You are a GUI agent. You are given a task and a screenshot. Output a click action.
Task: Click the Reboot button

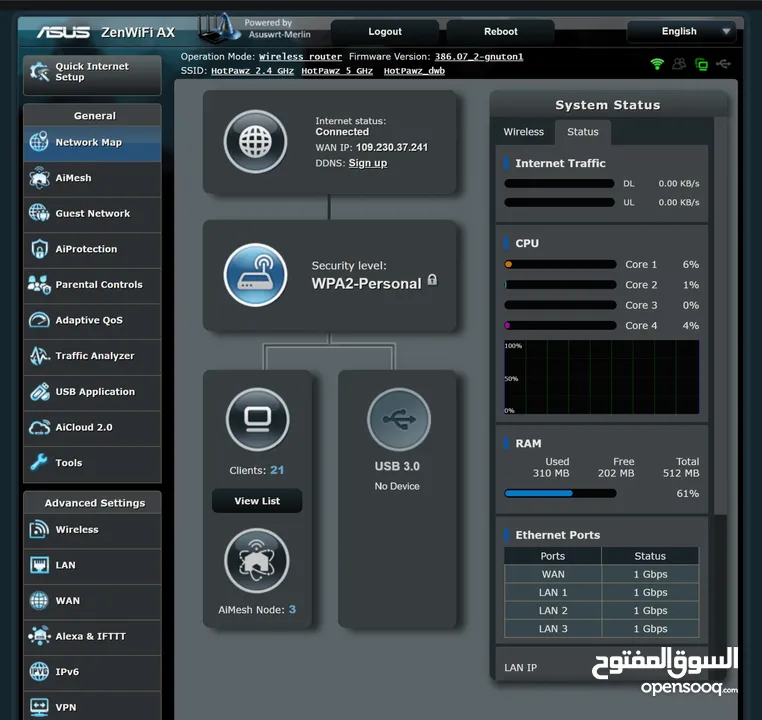(501, 32)
